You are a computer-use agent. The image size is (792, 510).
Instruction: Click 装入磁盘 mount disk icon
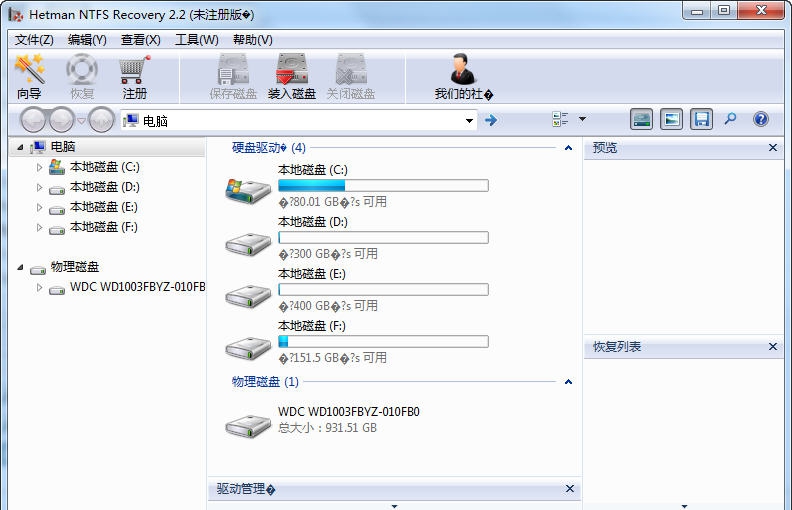[291, 69]
